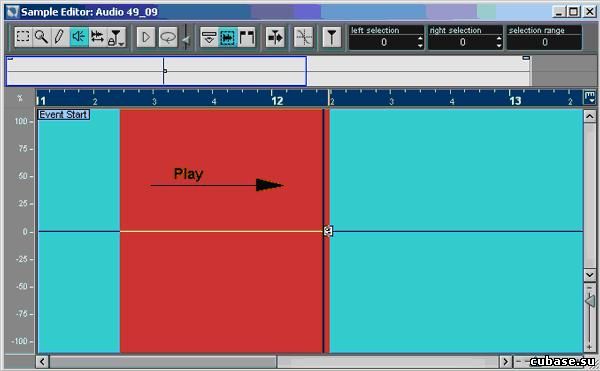
Task: Click the Audition play button
Action: (146, 37)
